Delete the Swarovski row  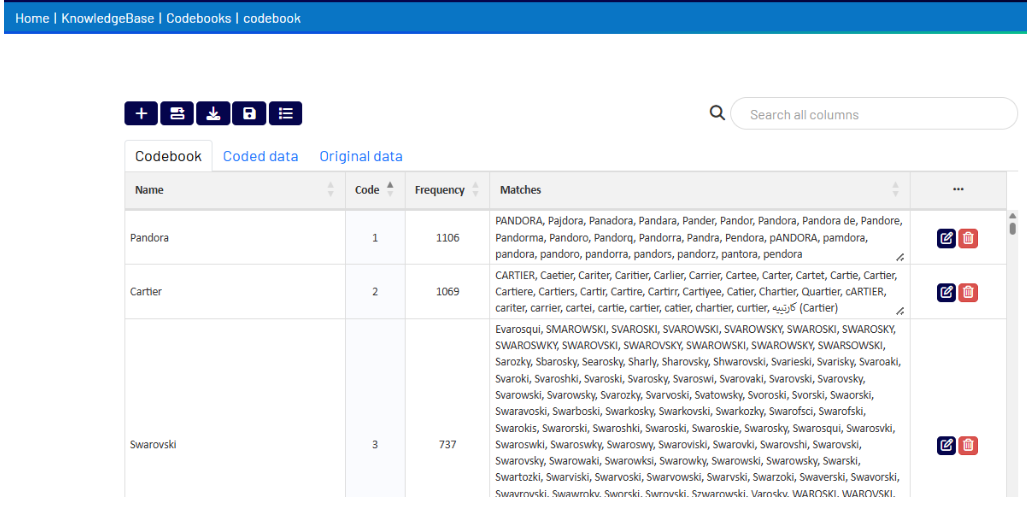click(x=968, y=445)
